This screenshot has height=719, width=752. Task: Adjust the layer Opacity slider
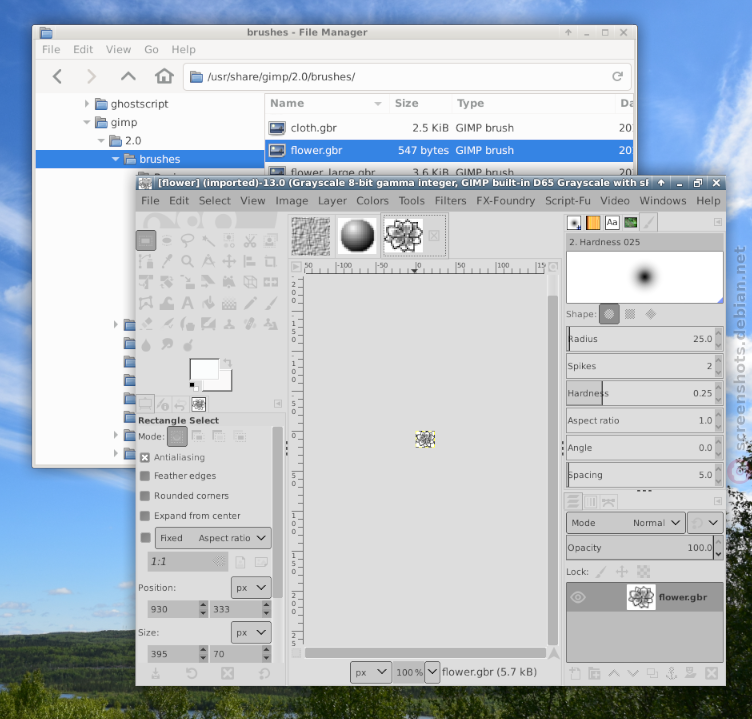pos(640,548)
